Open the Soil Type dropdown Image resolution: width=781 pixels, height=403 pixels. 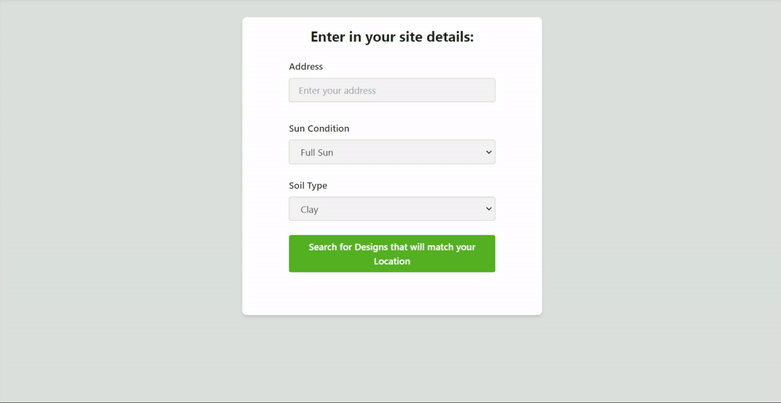(x=391, y=209)
